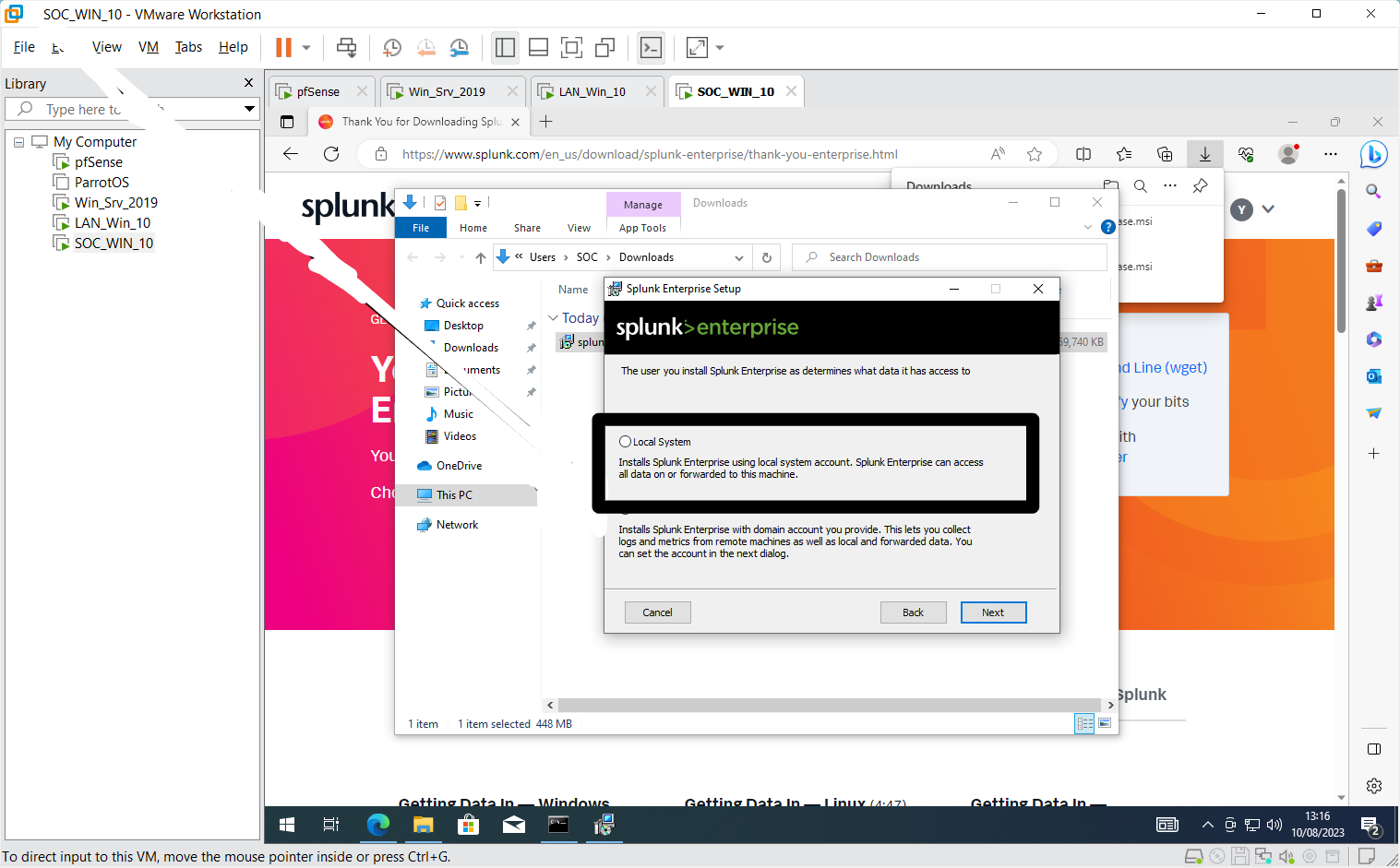This screenshot has height=868, width=1400.
Task: Open the stretch display dropdown arrow
Action: pyautogui.click(x=720, y=47)
